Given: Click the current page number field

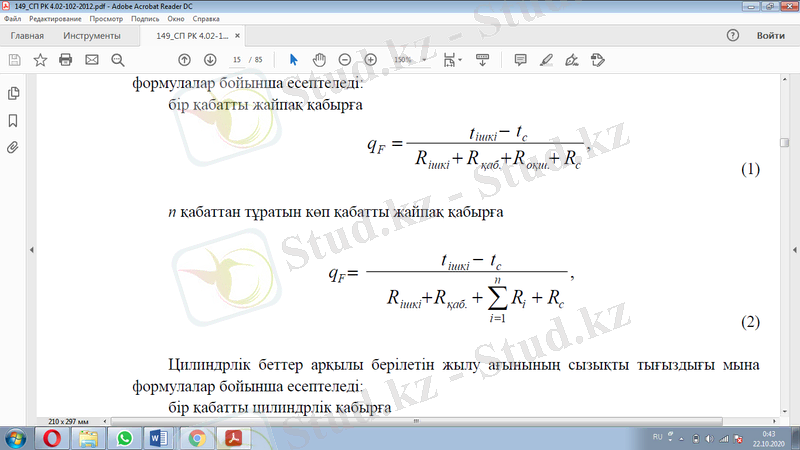Looking at the screenshot, I should (236, 60).
